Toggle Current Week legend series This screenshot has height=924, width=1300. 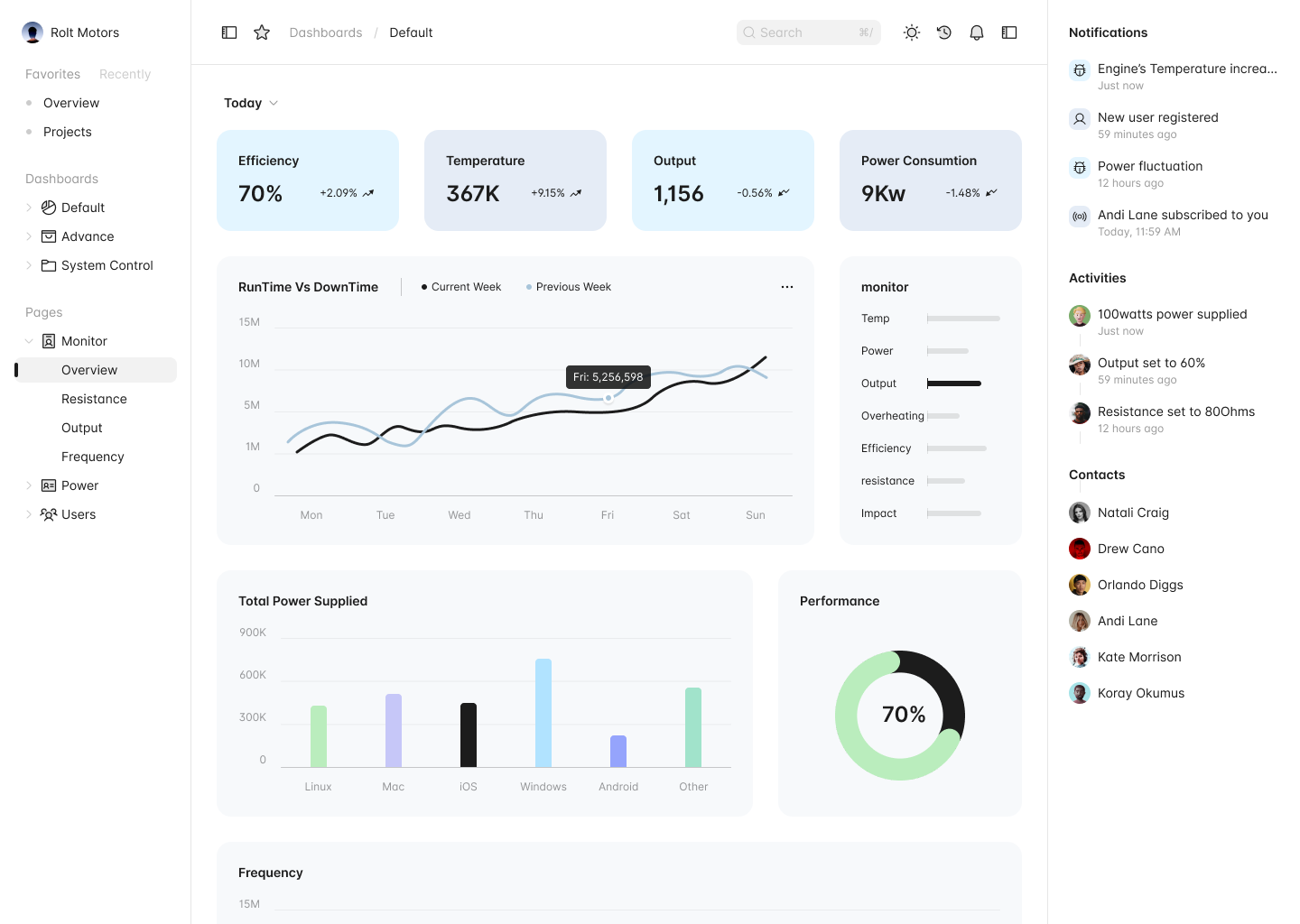coord(461,287)
